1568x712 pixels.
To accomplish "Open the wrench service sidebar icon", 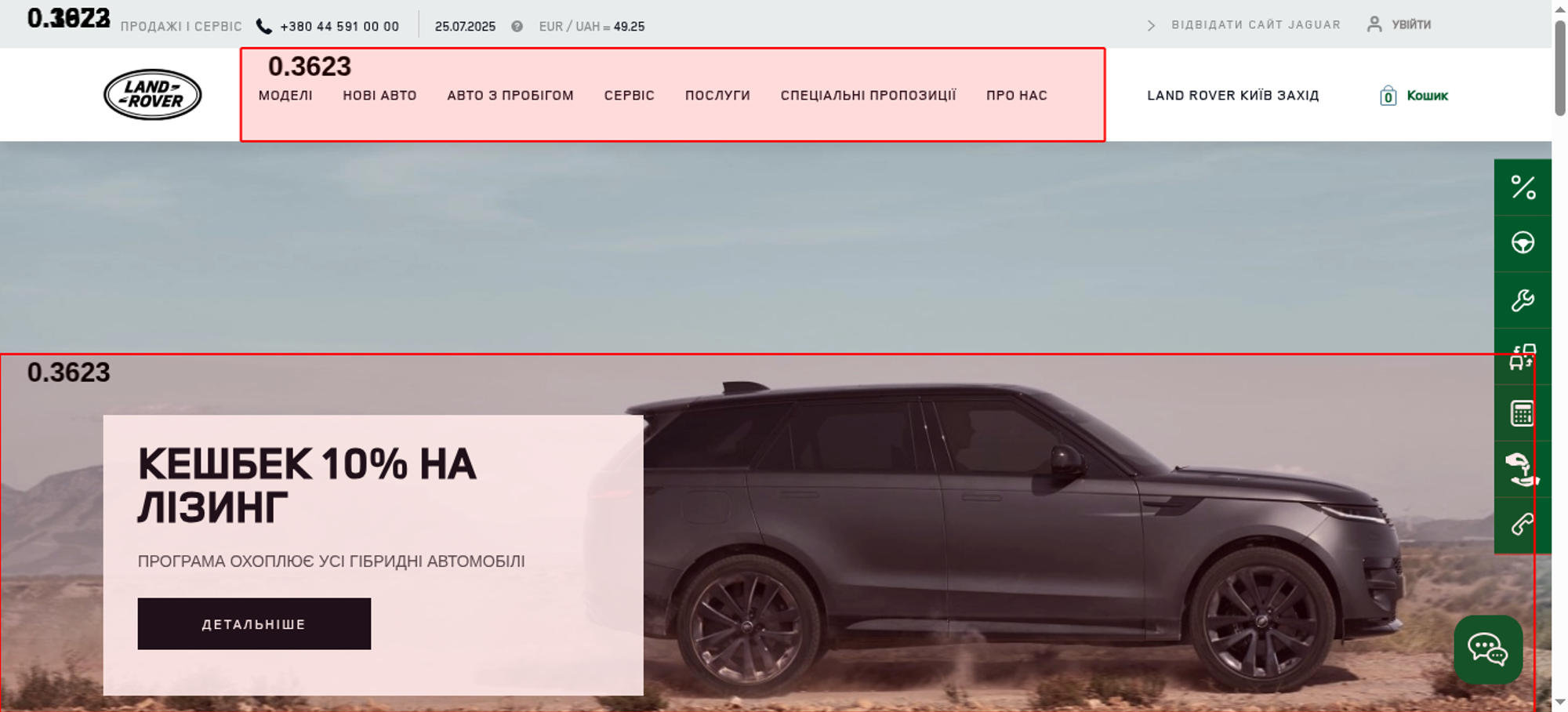I will point(1523,300).
